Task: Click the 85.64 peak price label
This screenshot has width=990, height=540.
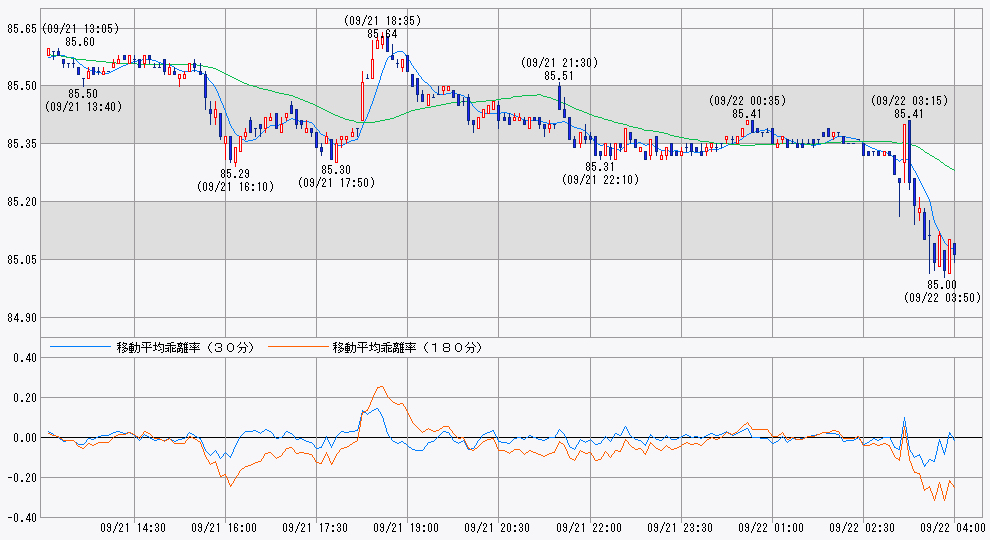Action: click(382, 34)
